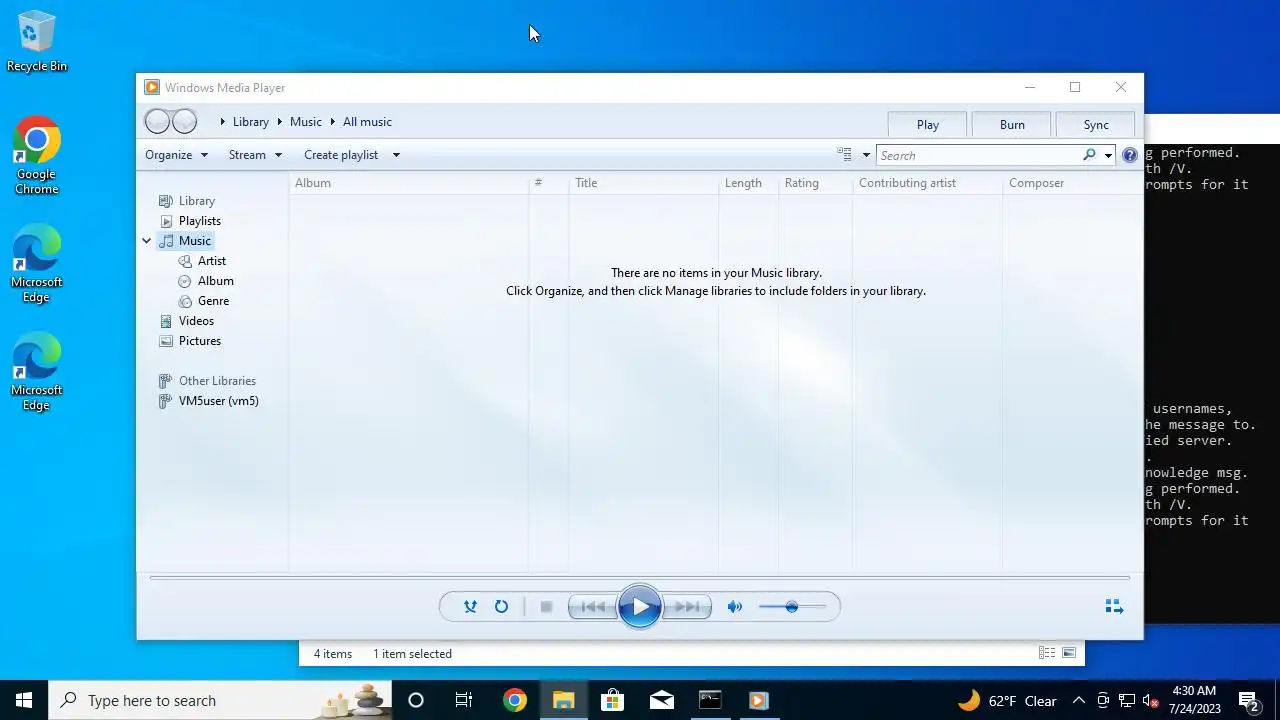The width and height of the screenshot is (1280, 720).
Task: Expand the View options dropdown arrow
Action: 866,155
